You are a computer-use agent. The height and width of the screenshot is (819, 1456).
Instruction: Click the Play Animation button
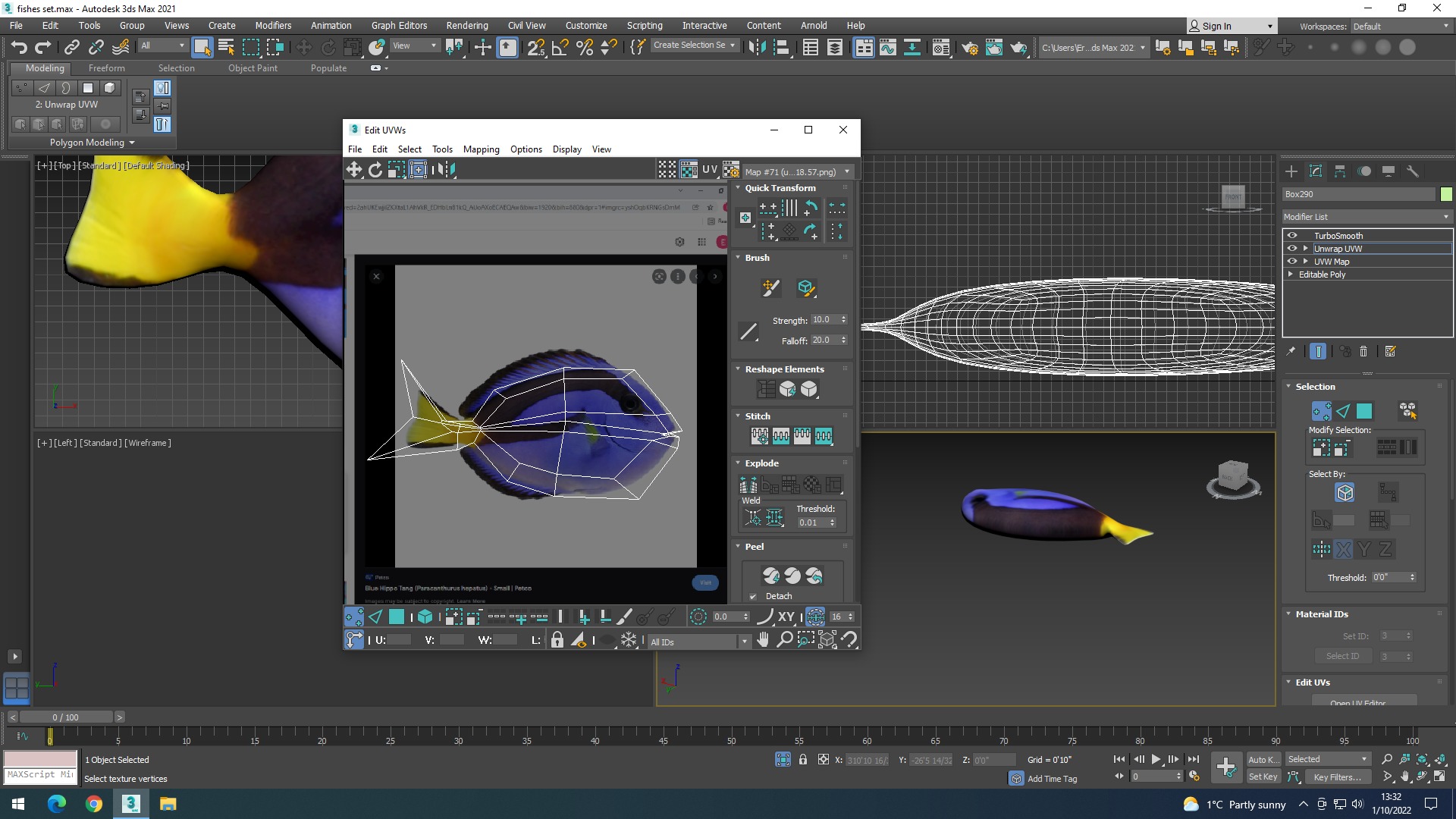(x=1156, y=759)
